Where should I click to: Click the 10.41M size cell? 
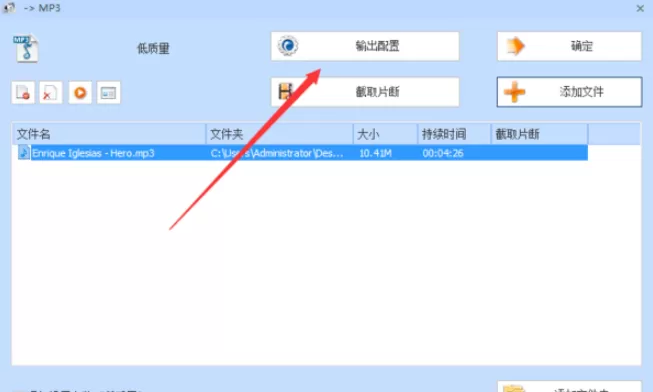(x=375, y=153)
